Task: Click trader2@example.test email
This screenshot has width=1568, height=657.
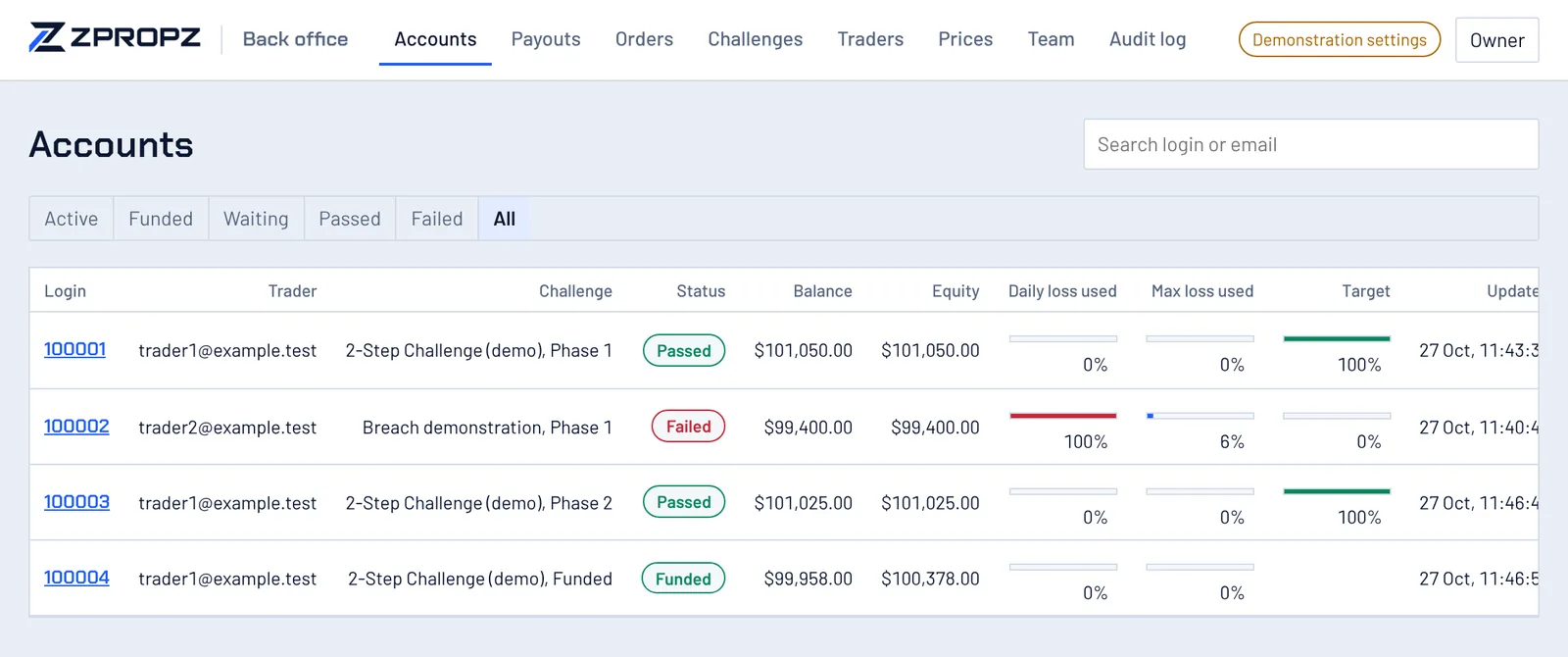Action: (x=227, y=428)
